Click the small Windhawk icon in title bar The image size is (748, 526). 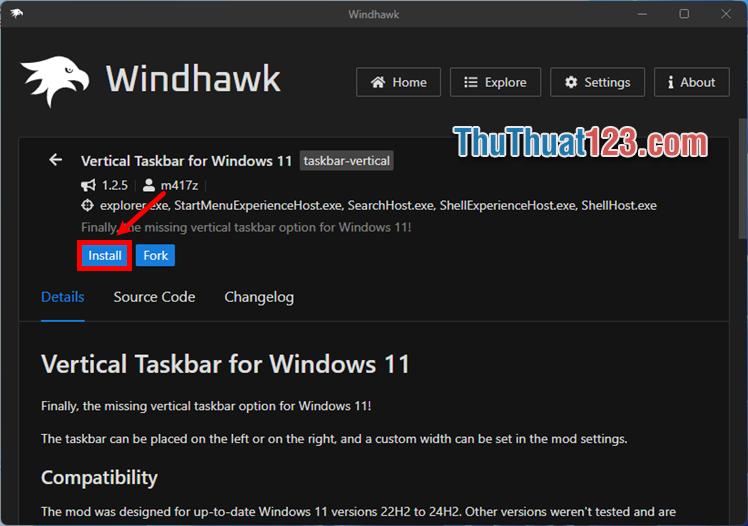coord(17,14)
